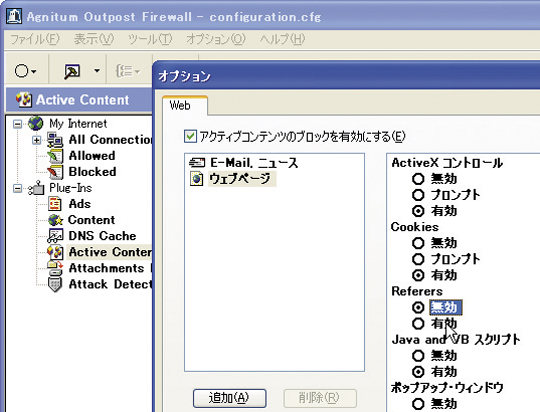
Task: Expand the All Connections tree node
Action: pos(36,140)
